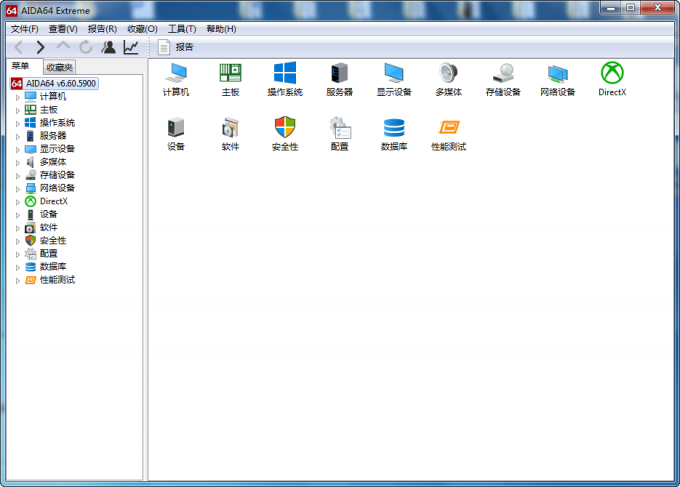Click the chart graph toolbar icon
This screenshot has height=487, width=680.
tap(131, 47)
